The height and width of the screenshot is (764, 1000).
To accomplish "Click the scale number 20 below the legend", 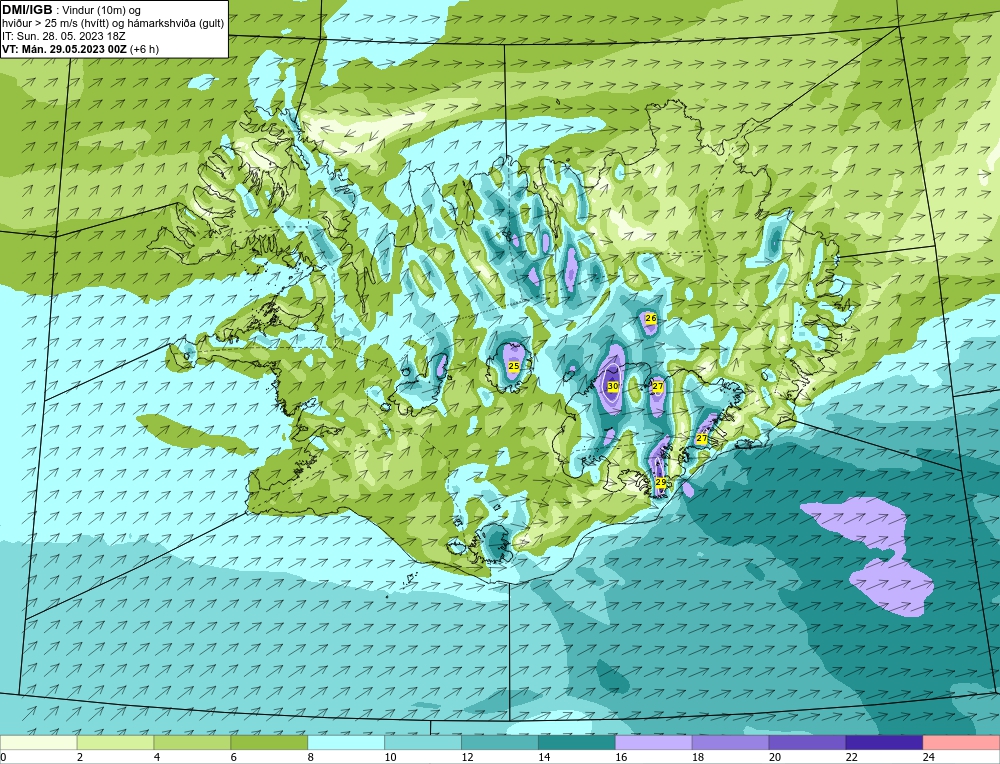I will 774,757.
